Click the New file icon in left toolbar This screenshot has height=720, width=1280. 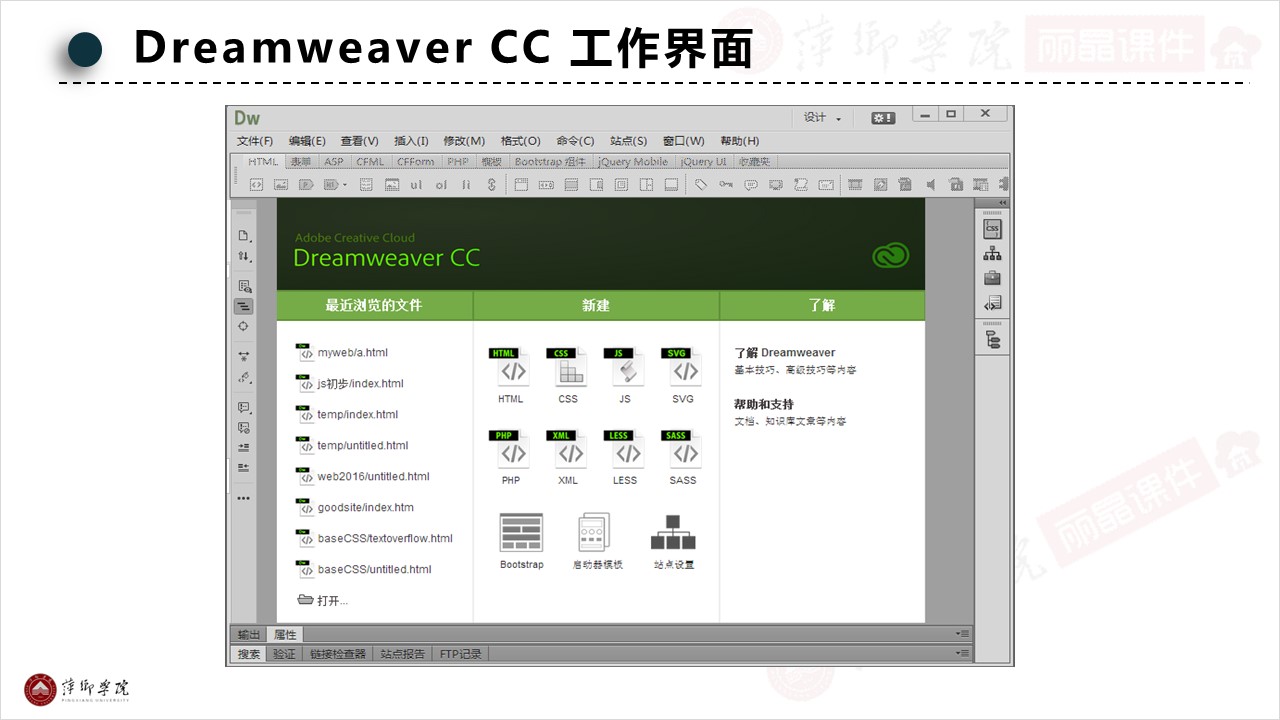pos(243,236)
